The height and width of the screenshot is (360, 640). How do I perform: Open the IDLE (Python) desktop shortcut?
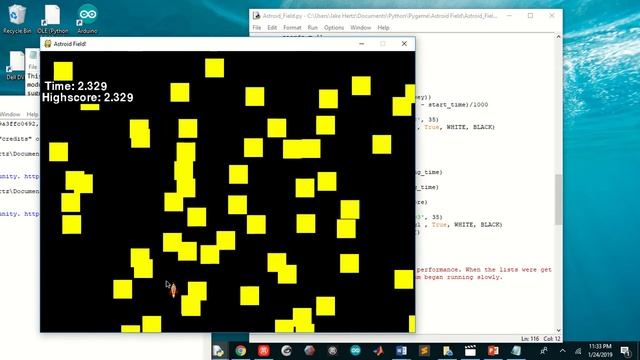click(53, 19)
